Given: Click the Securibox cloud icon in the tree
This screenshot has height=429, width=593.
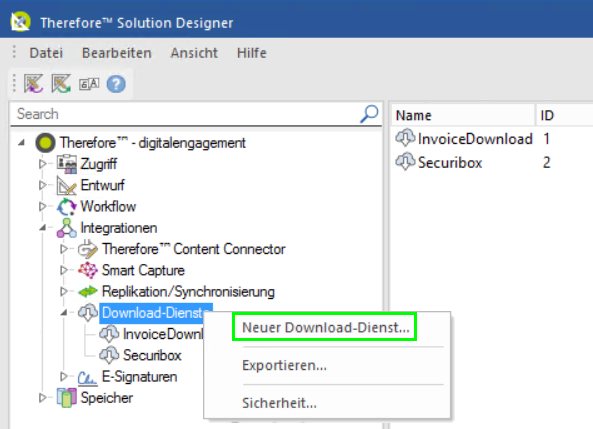Looking at the screenshot, I should click(109, 355).
